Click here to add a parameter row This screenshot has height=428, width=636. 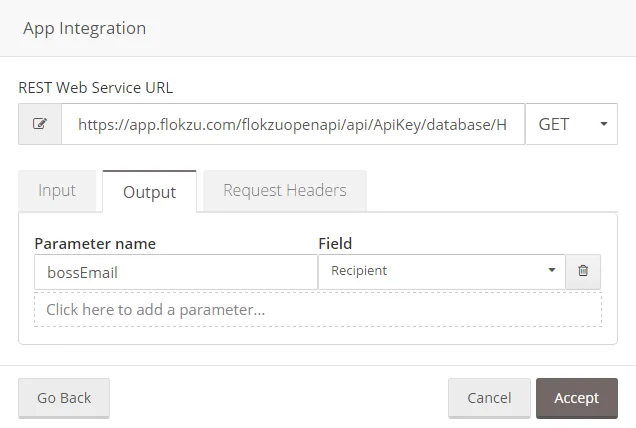click(318, 310)
